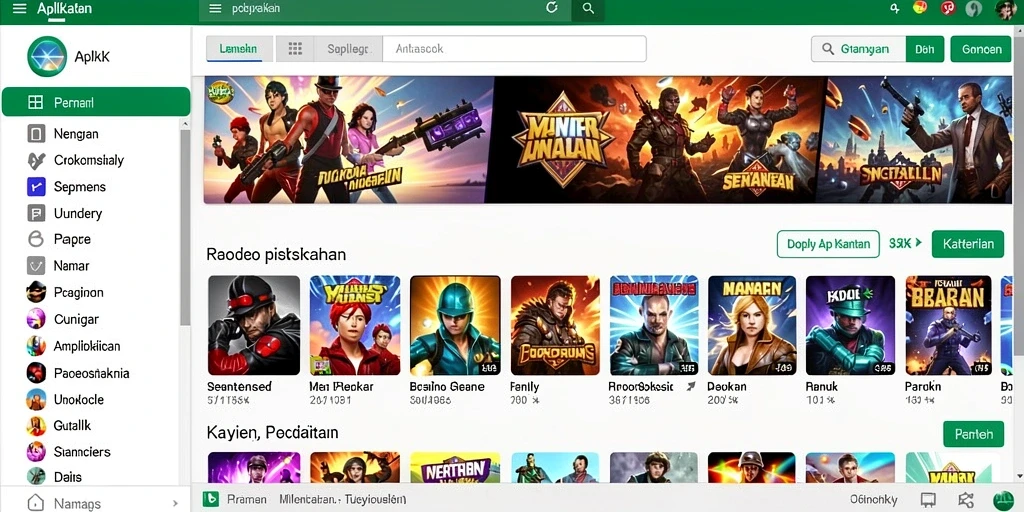
Task: Open the Deokan game thumbnail
Action: click(x=752, y=325)
